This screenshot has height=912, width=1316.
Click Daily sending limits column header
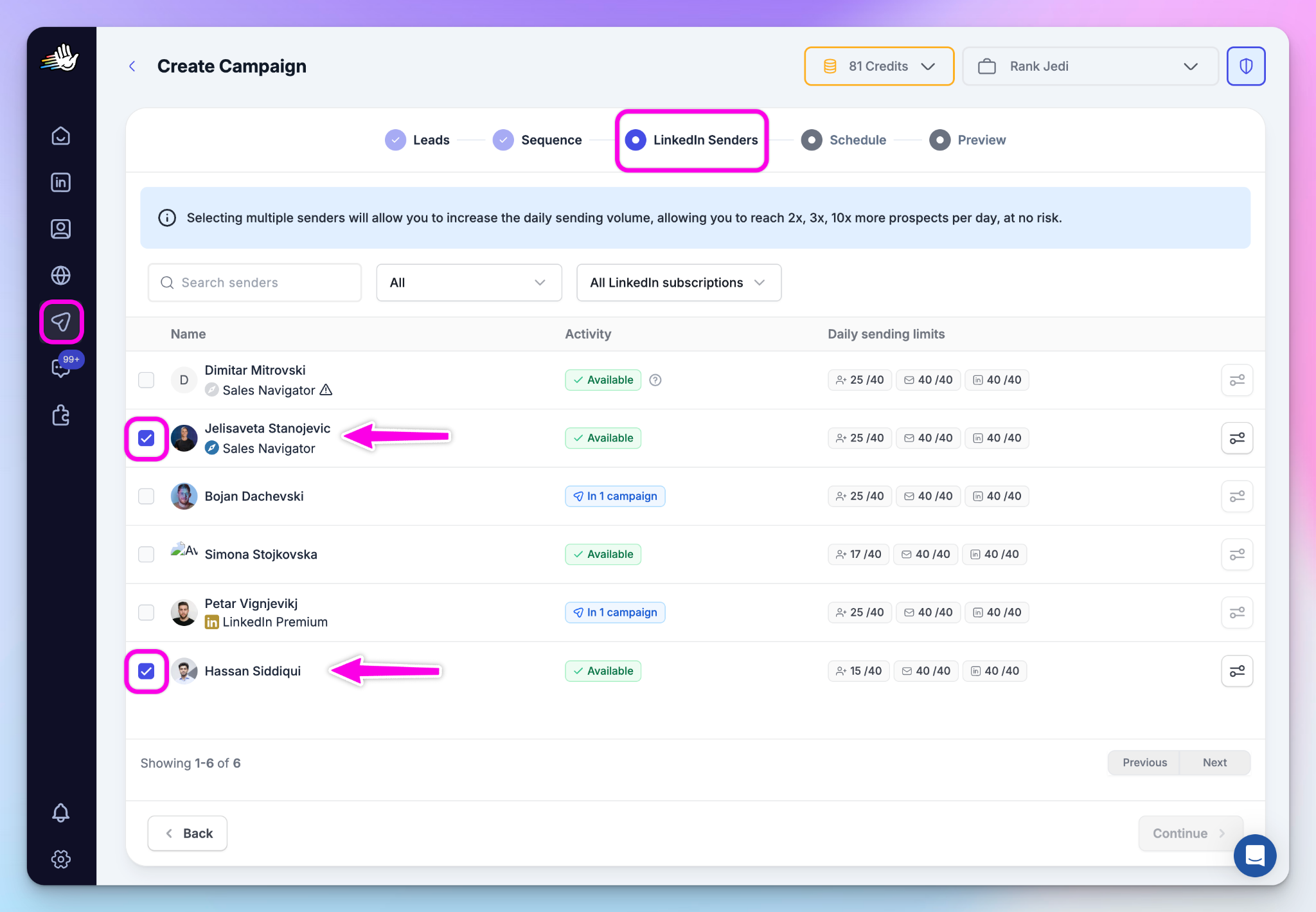tap(886, 334)
